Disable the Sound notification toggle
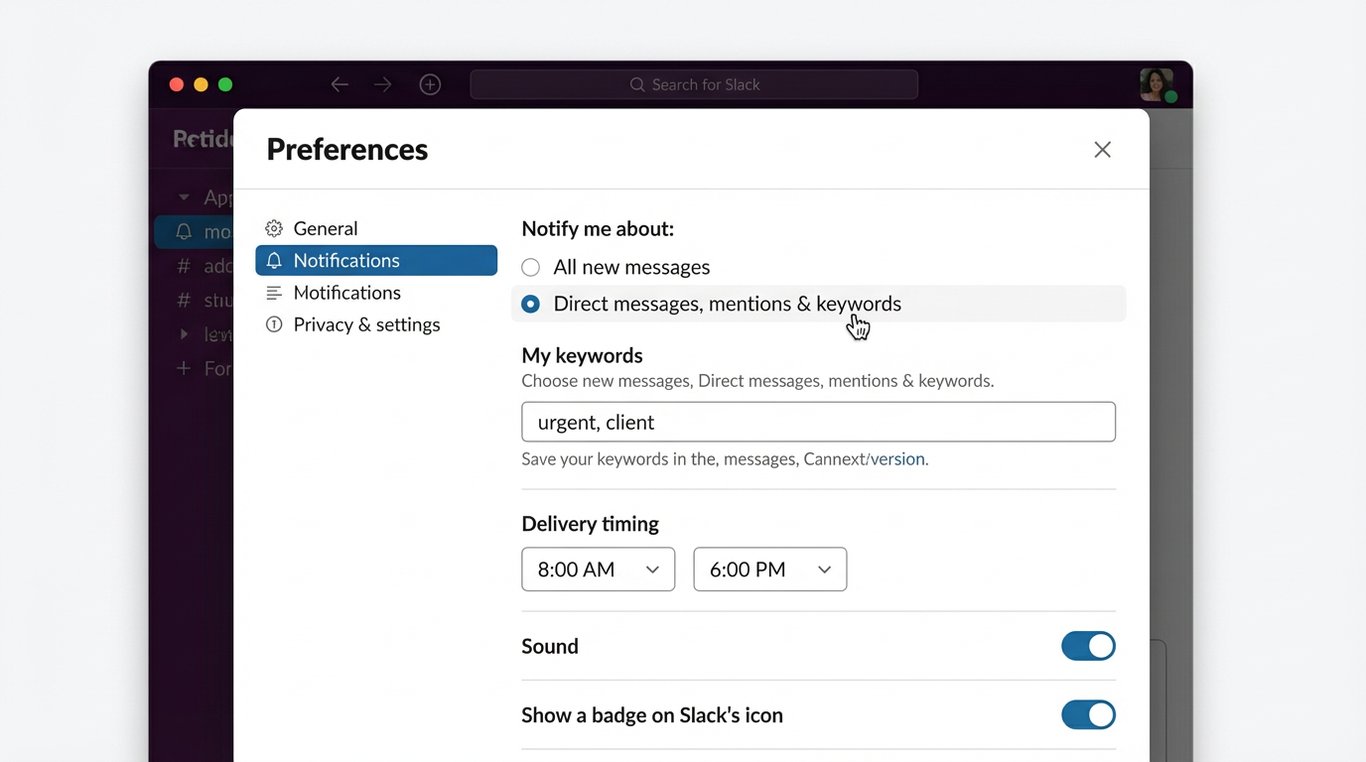This screenshot has height=762, width=1366. (1088, 645)
